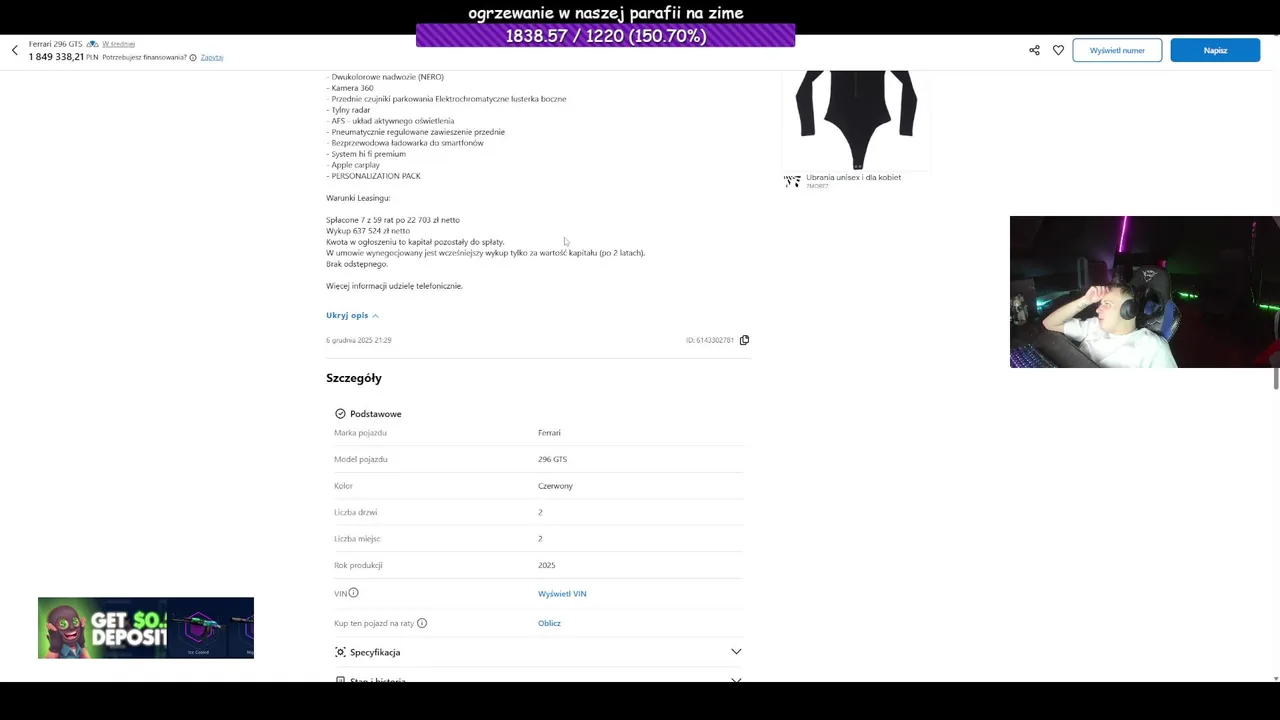Click the 296 GTS model value

552,459
